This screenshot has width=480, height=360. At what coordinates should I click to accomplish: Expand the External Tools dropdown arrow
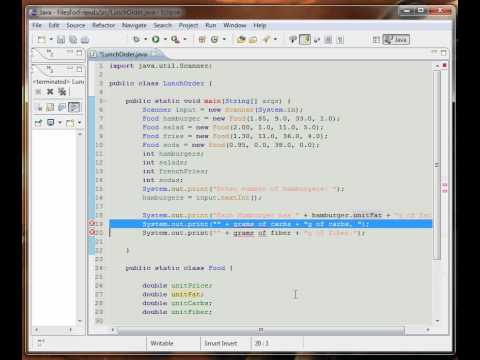click(x=185, y=40)
